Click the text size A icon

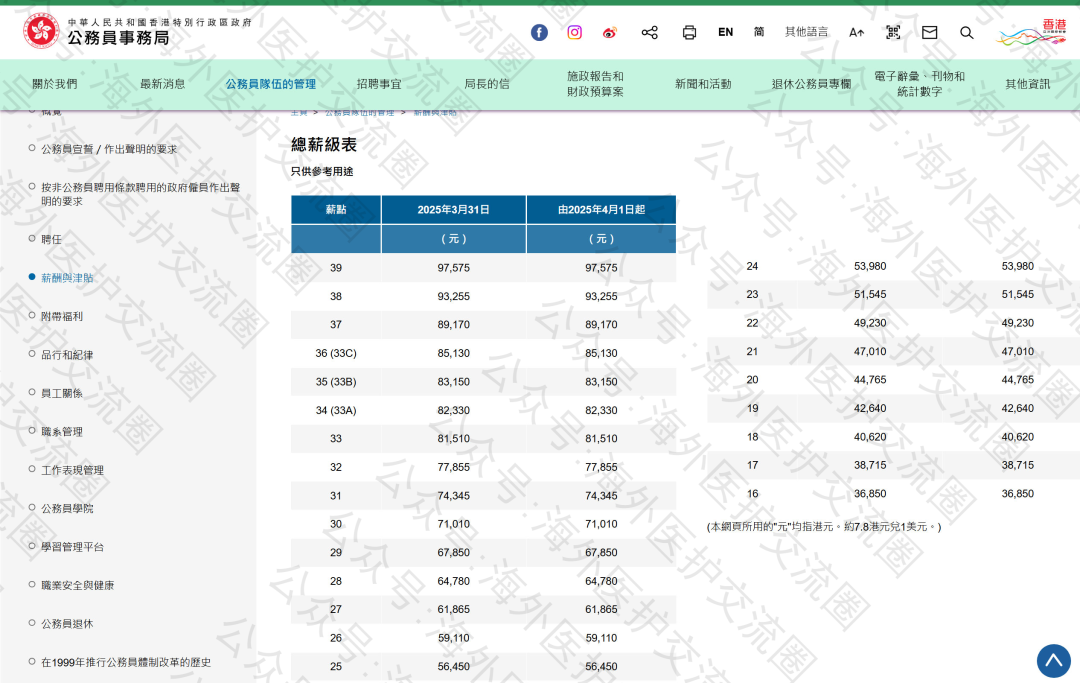pos(856,32)
